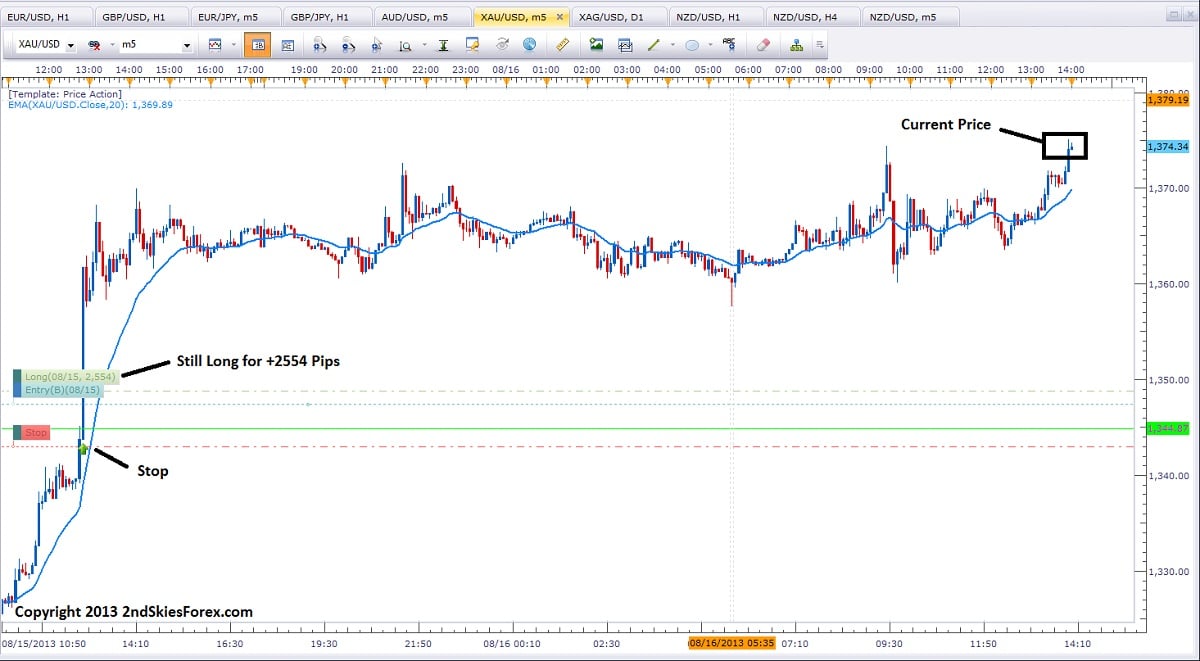Select the ABC text label tool
This screenshot has height=661, width=1200.
click(x=729, y=45)
